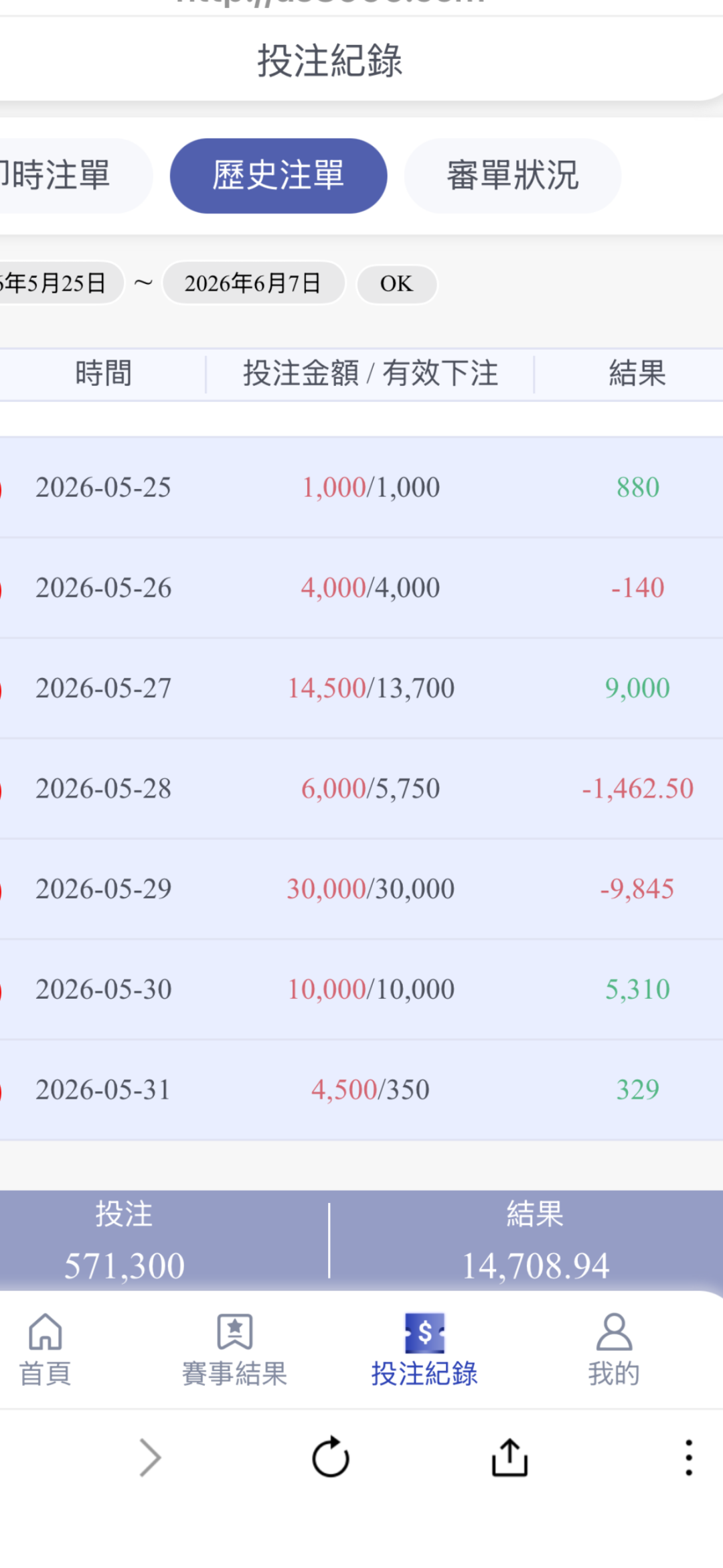The image size is (723, 1568).
Task: Tap the browser share icon
Action: click(x=510, y=1457)
